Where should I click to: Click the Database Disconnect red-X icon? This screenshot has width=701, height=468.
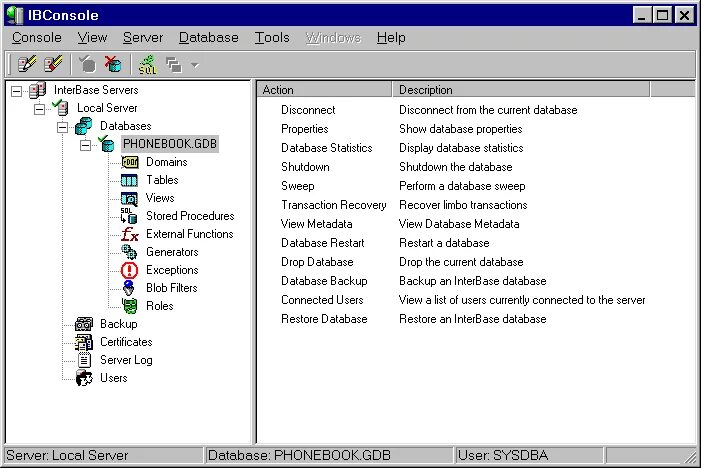pyautogui.click(x=113, y=64)
